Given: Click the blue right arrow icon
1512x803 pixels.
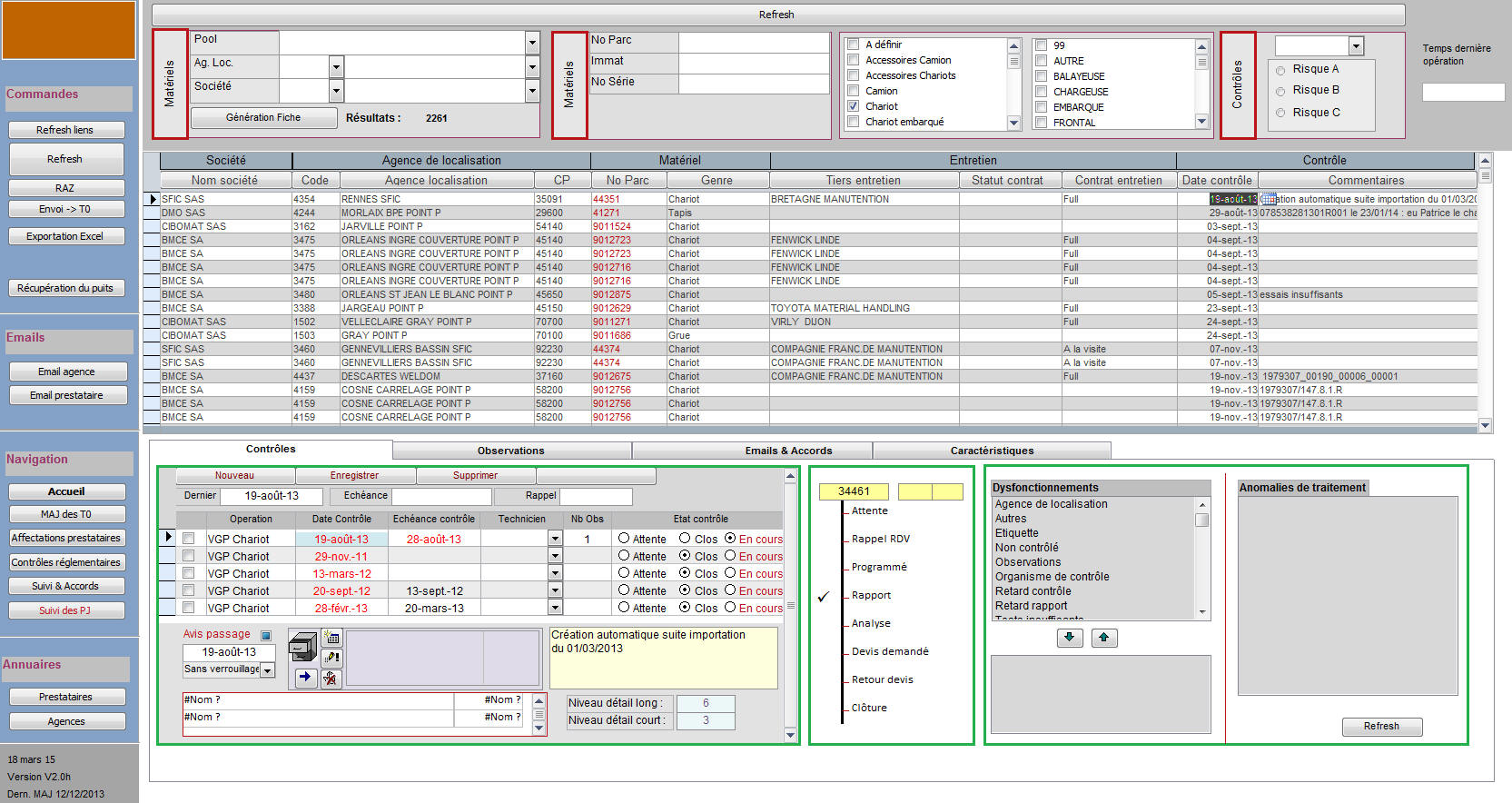Looking at the screenshot, I should point(305,677).
